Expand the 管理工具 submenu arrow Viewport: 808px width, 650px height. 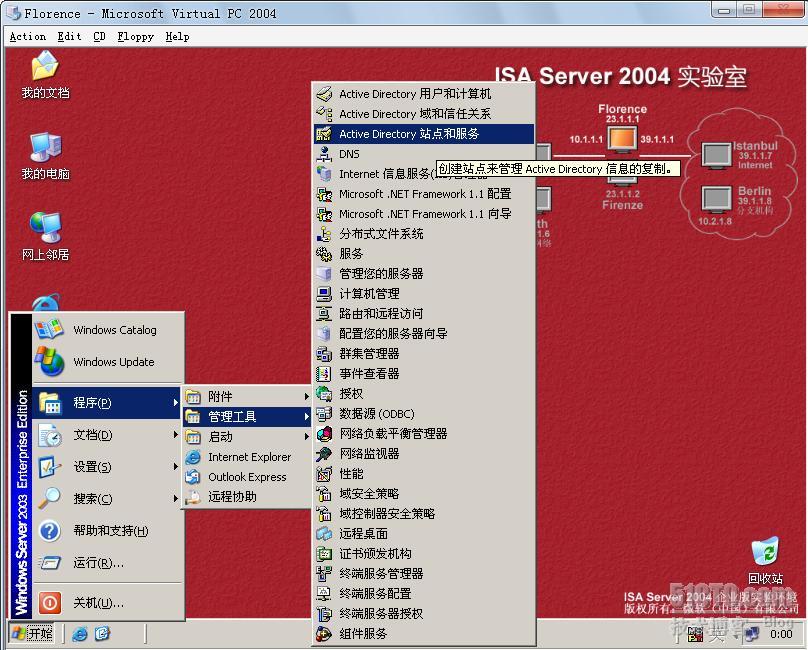click(x=306, y=416)
